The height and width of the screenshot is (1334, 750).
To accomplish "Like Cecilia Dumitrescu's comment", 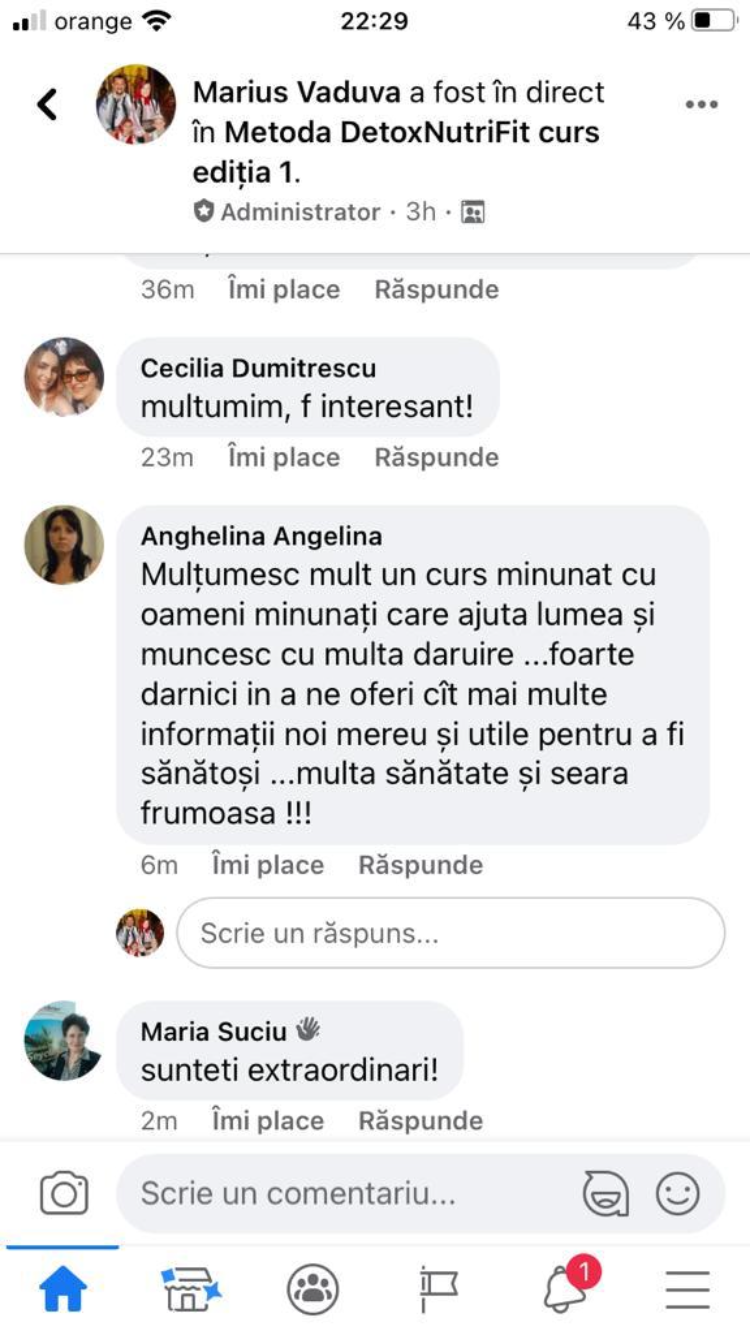I will [284, 457].
